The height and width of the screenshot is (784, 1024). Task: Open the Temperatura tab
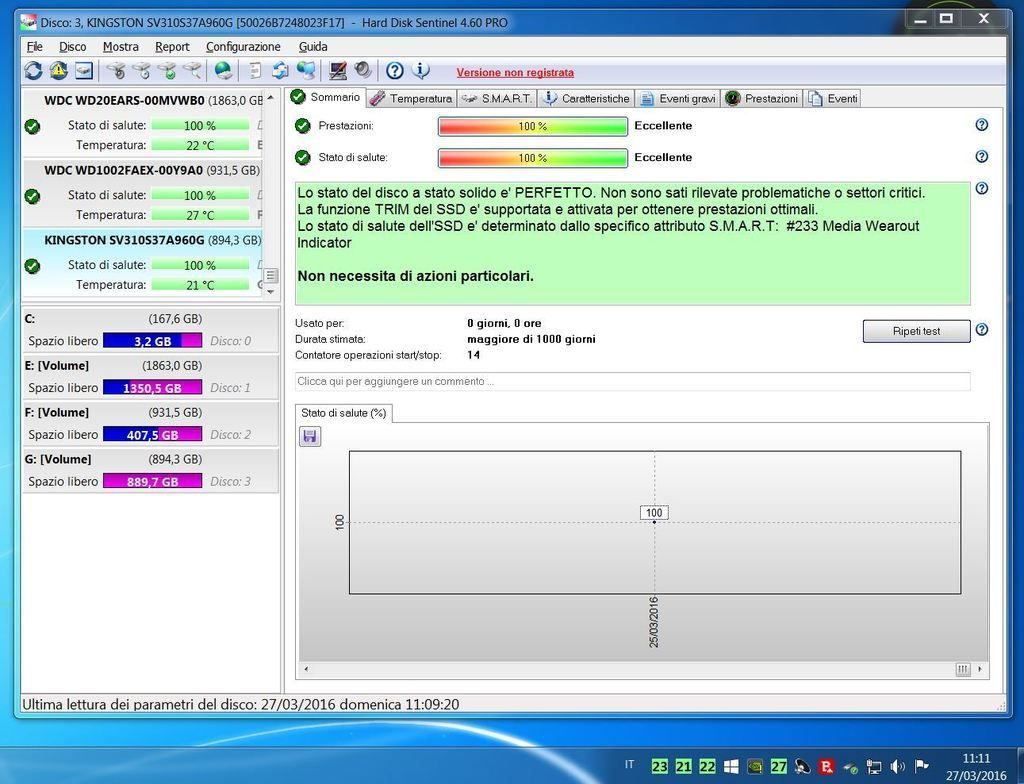411,98
